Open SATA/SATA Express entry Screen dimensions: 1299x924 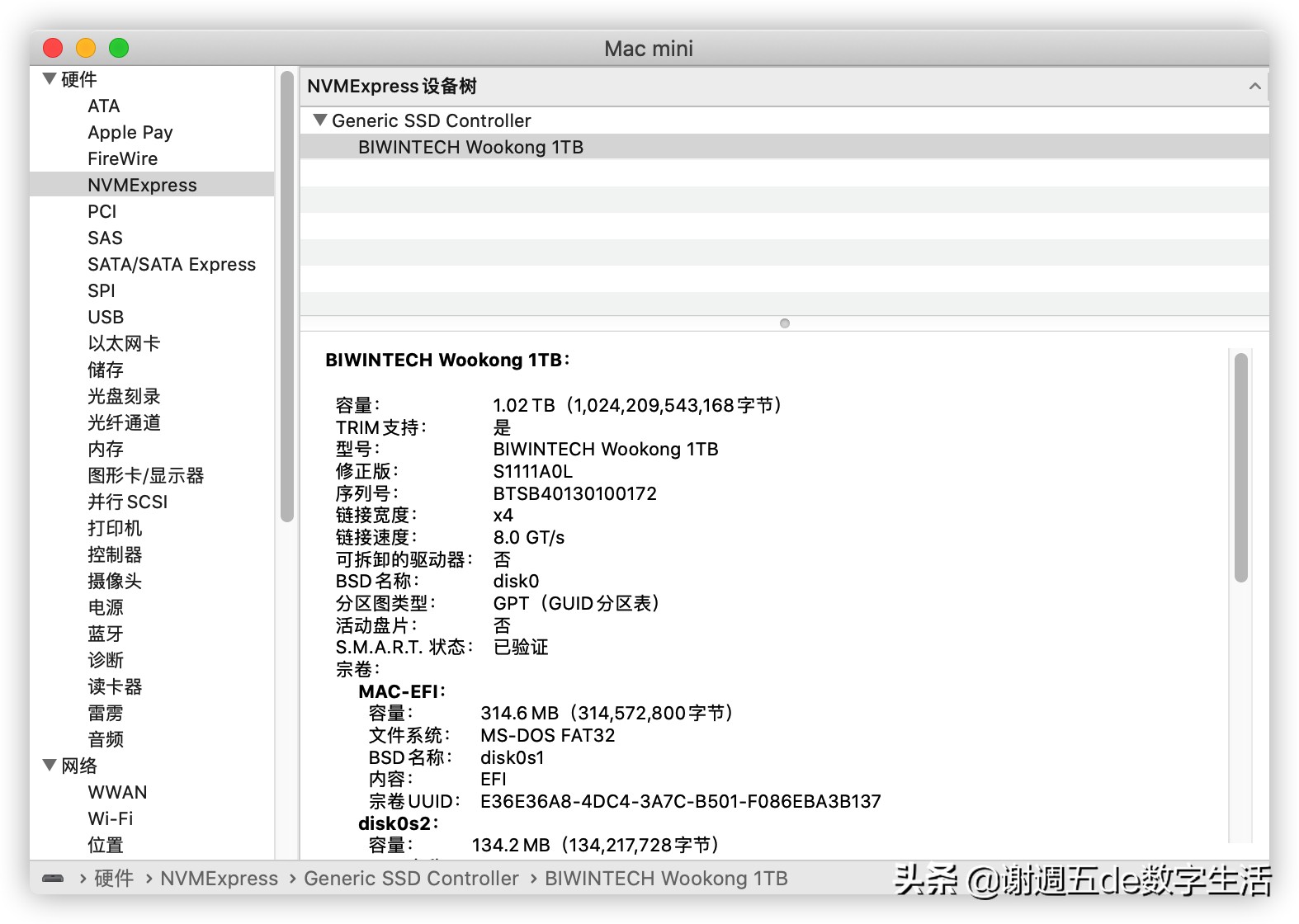pyautogui.click(x=172, y=264)
